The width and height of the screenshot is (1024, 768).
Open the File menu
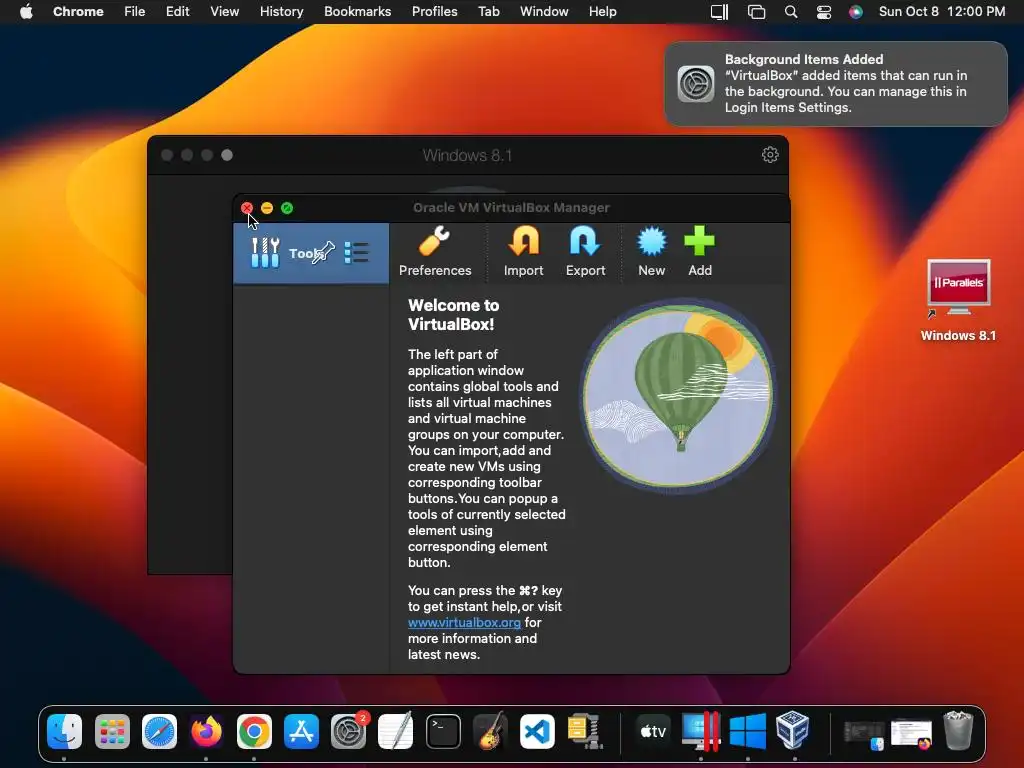(x=135, y=12)
